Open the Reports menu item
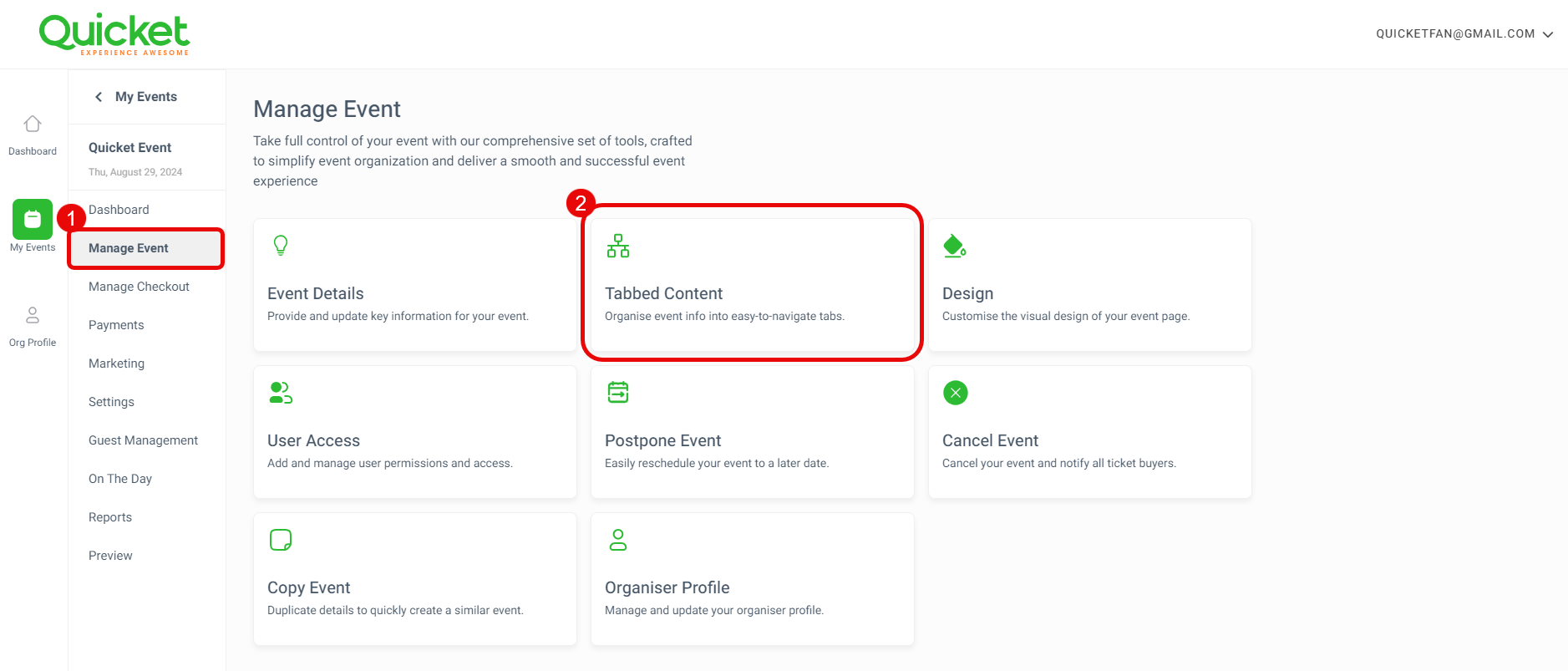Screen dimensions: 1568x671 110,517
